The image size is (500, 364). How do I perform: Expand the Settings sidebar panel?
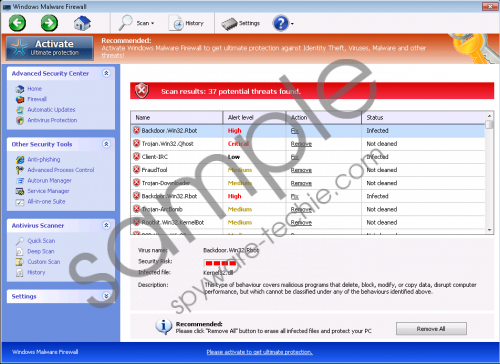pos(106,296)
